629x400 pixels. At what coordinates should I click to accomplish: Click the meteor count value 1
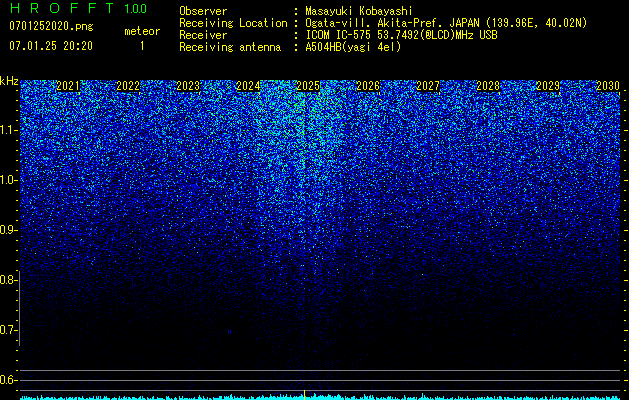[142, 46]
